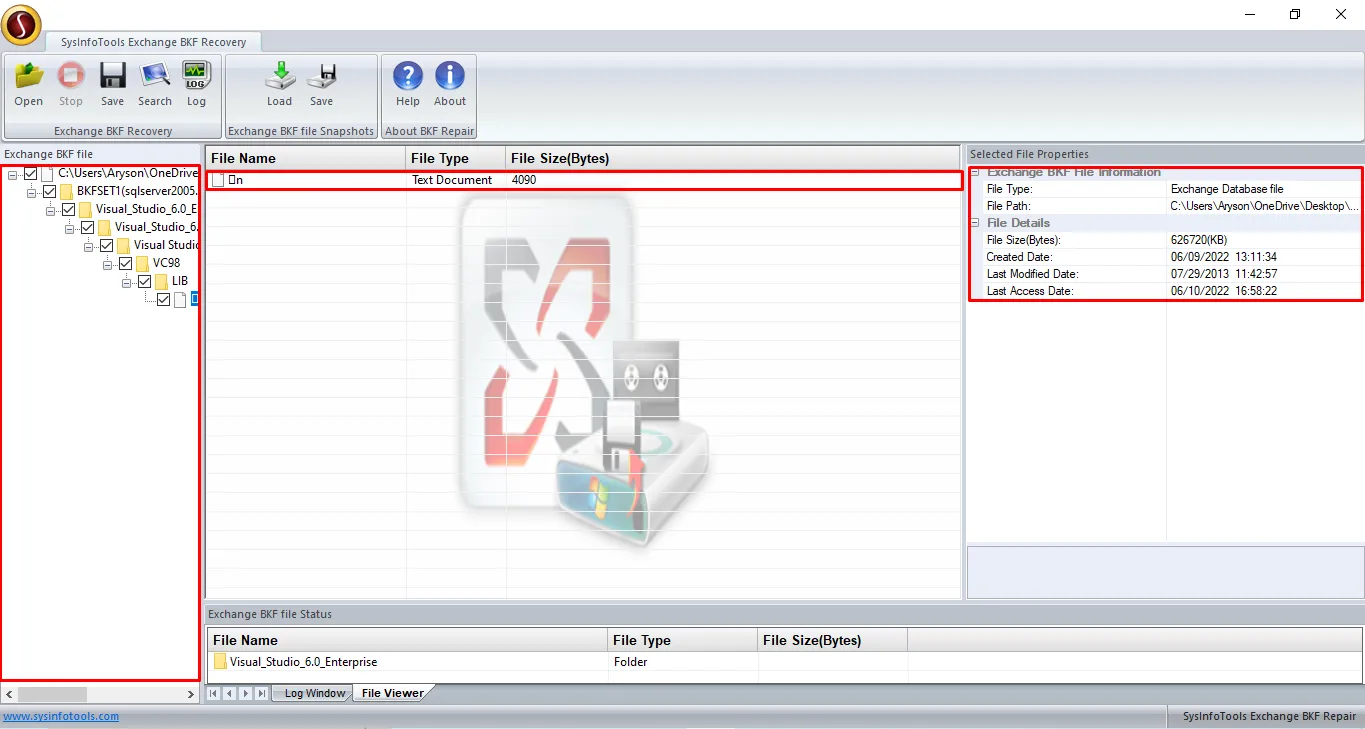The image size is (1365, 729).
Task: Show the About dialog icon
Action: coord(450,76)
